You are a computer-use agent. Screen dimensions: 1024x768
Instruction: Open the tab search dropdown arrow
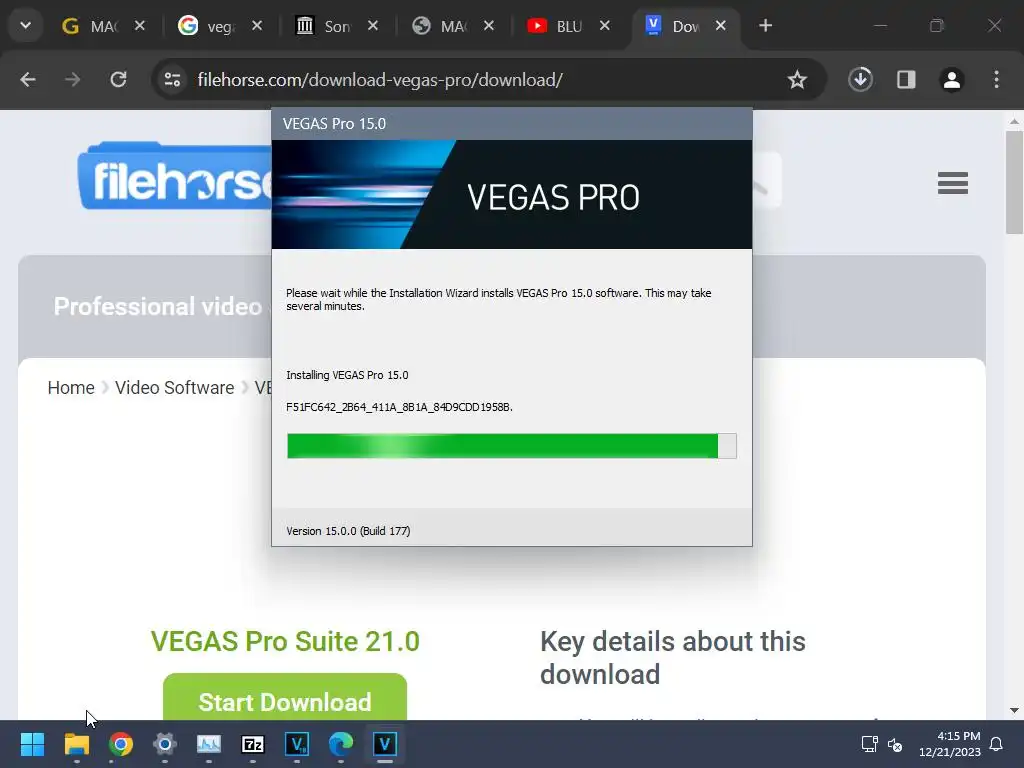[25, 26]
